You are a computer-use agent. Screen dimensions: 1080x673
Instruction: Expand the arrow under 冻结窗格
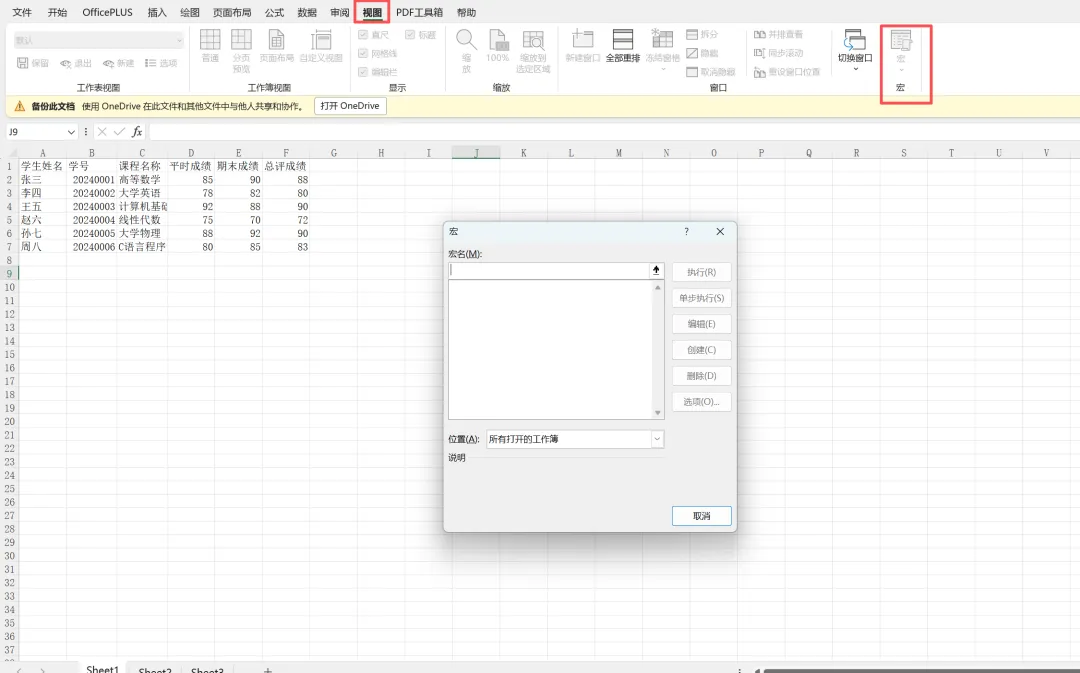tap(663, 69)
